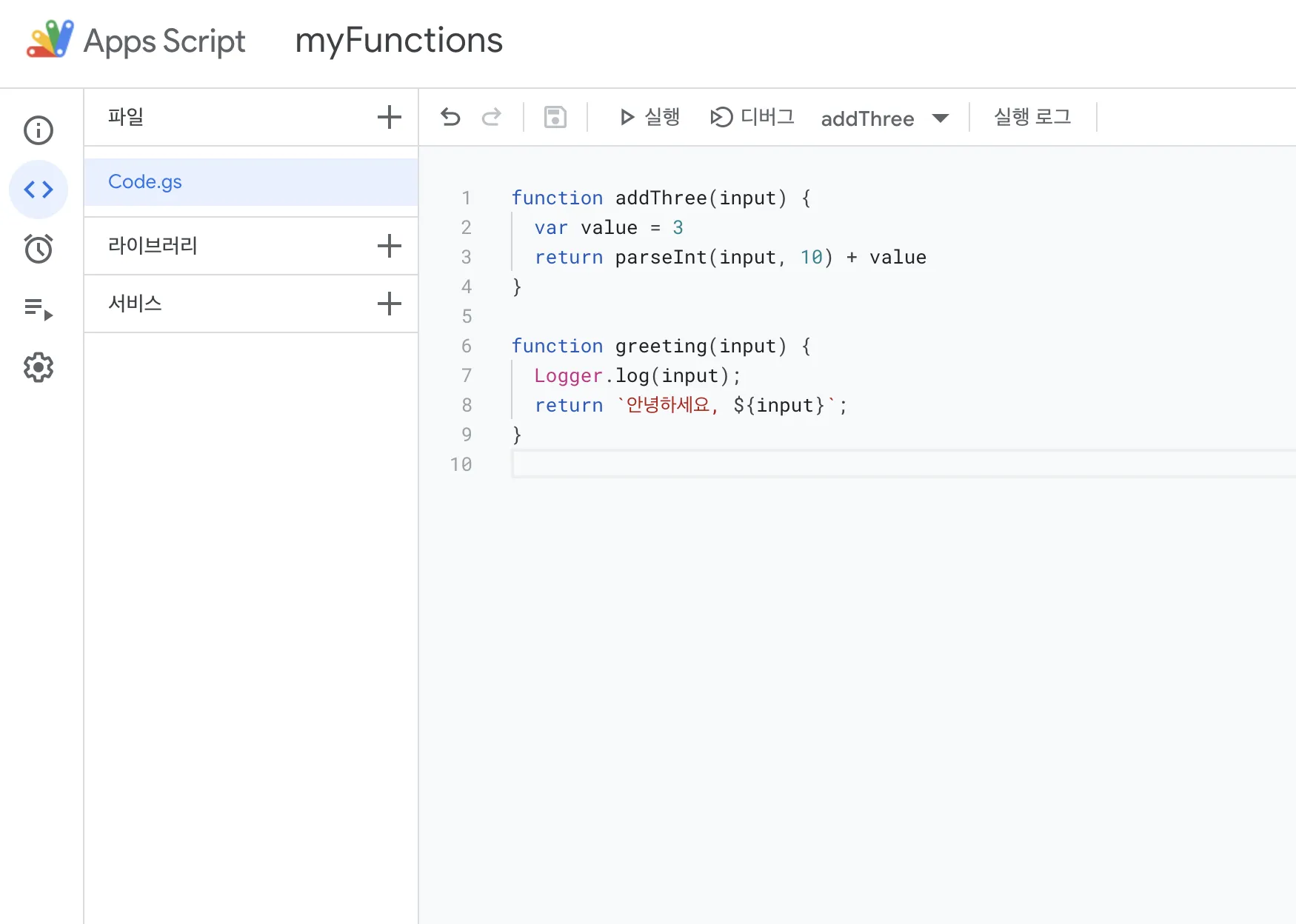Image resolution: width=1296 pixels, height=924 pixels.
Task: Click the Apps Script text label
Action: coord(164,41)
